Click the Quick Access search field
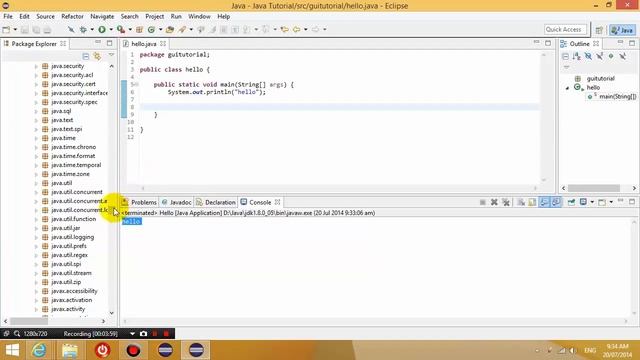 pyautogui.click(x=565, y=29)
